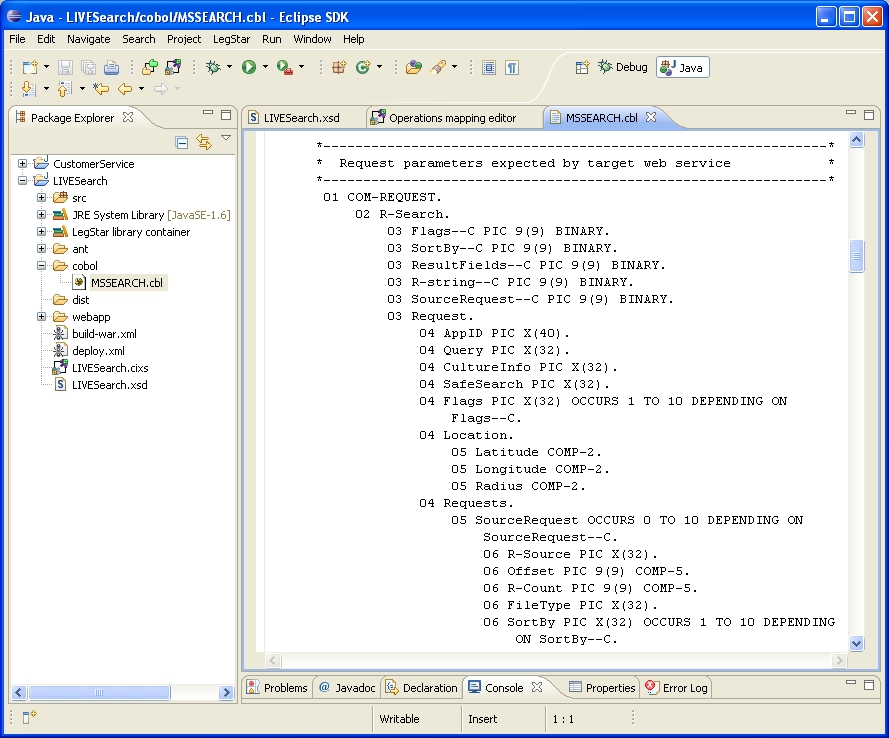Screen dimensions: 889x738
Task: Collapse the cobol folder
Action: coord(41,265)
